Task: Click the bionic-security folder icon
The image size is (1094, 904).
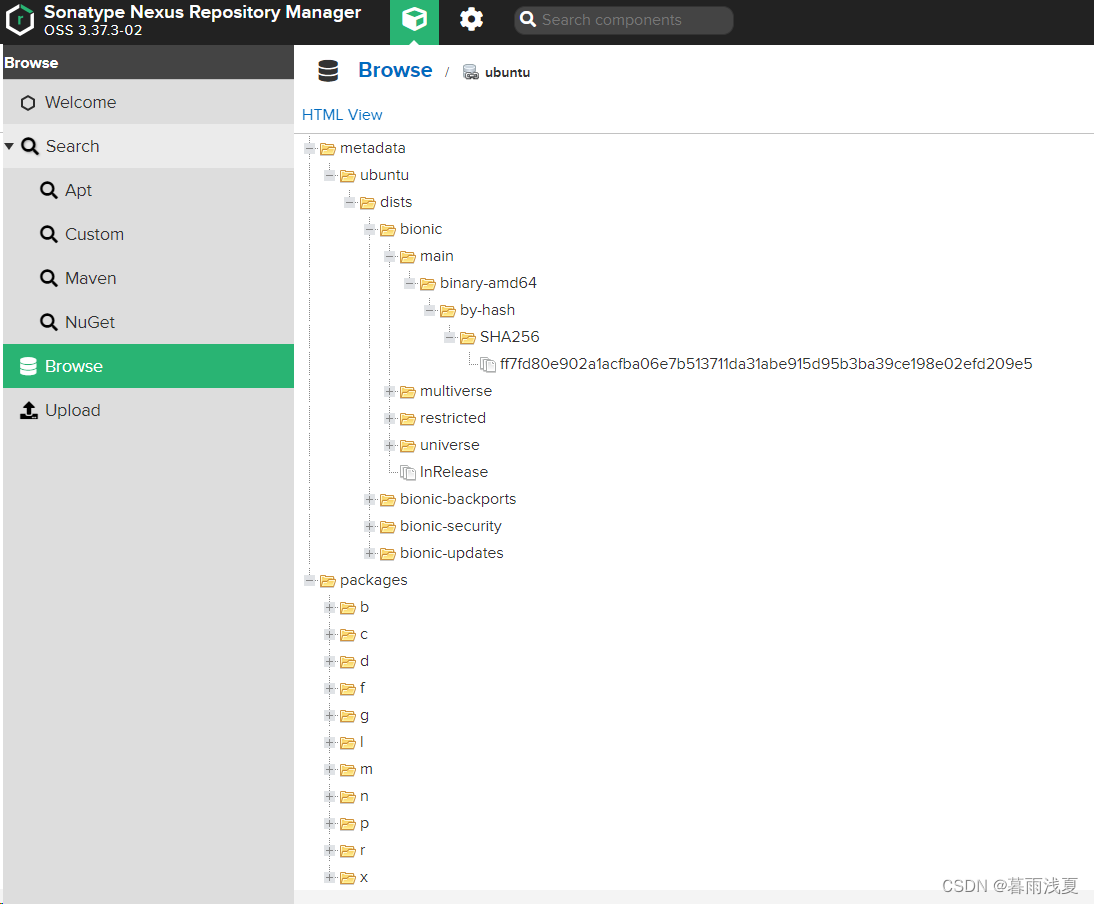Action: (388, 526)
